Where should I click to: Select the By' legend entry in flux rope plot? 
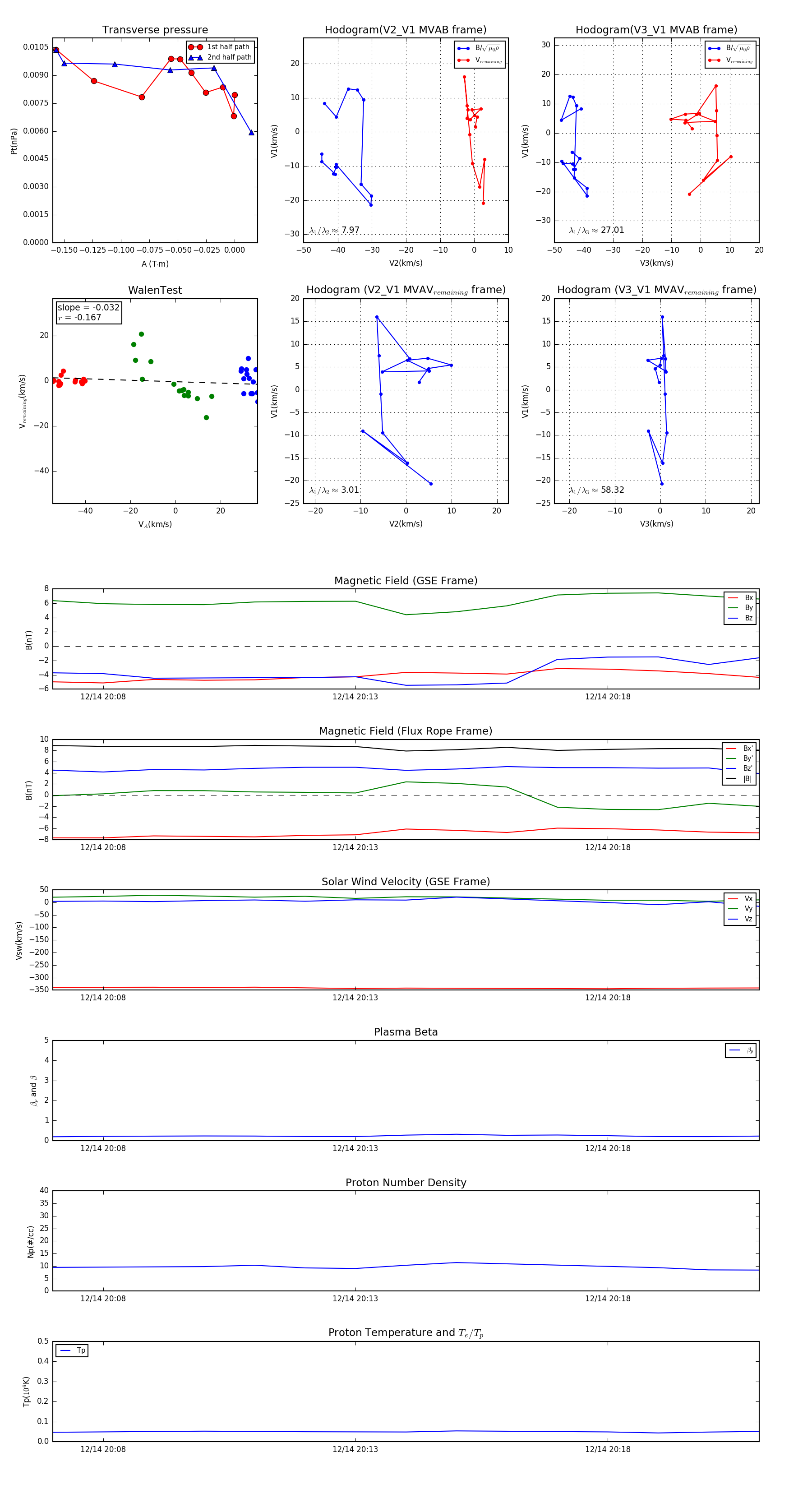click(740, 758)
